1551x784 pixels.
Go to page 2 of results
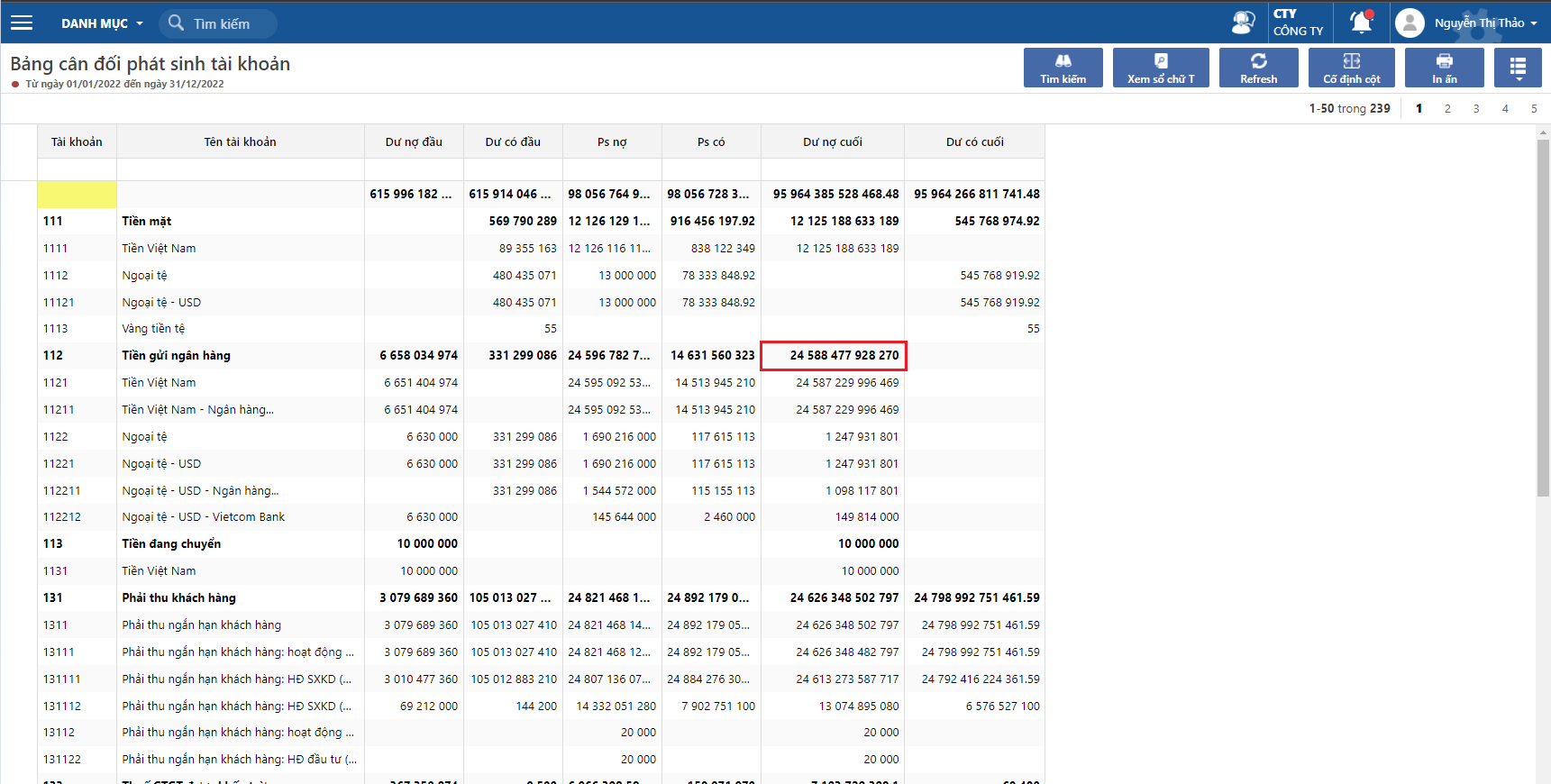tap(1447, 109)
